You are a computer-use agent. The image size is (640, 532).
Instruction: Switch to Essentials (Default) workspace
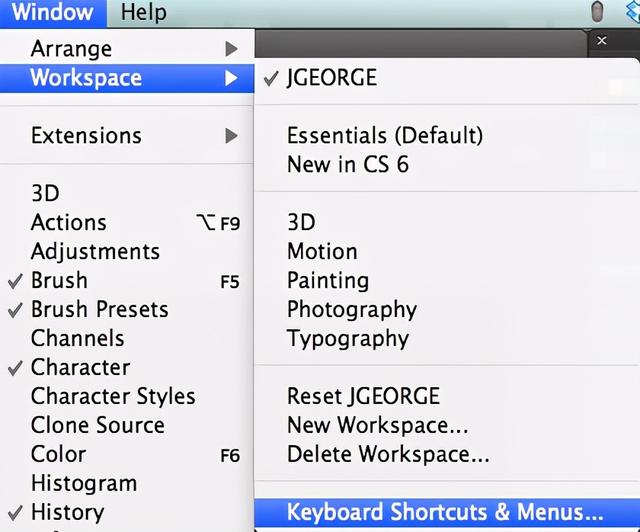[385, 136]
